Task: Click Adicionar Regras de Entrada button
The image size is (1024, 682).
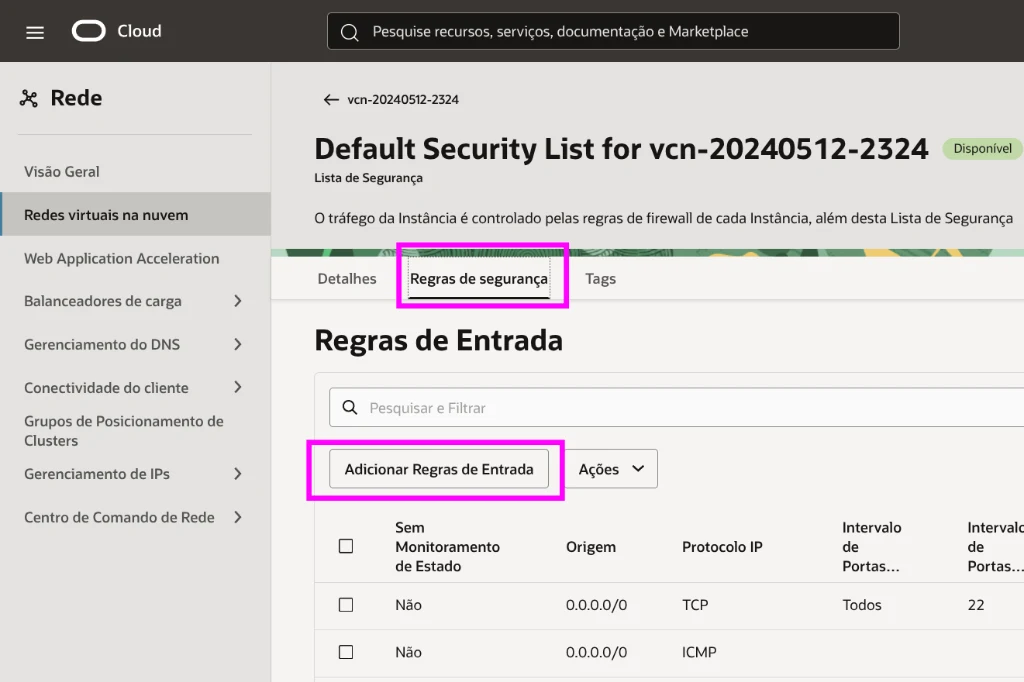Action: click(x=439, y=469)
